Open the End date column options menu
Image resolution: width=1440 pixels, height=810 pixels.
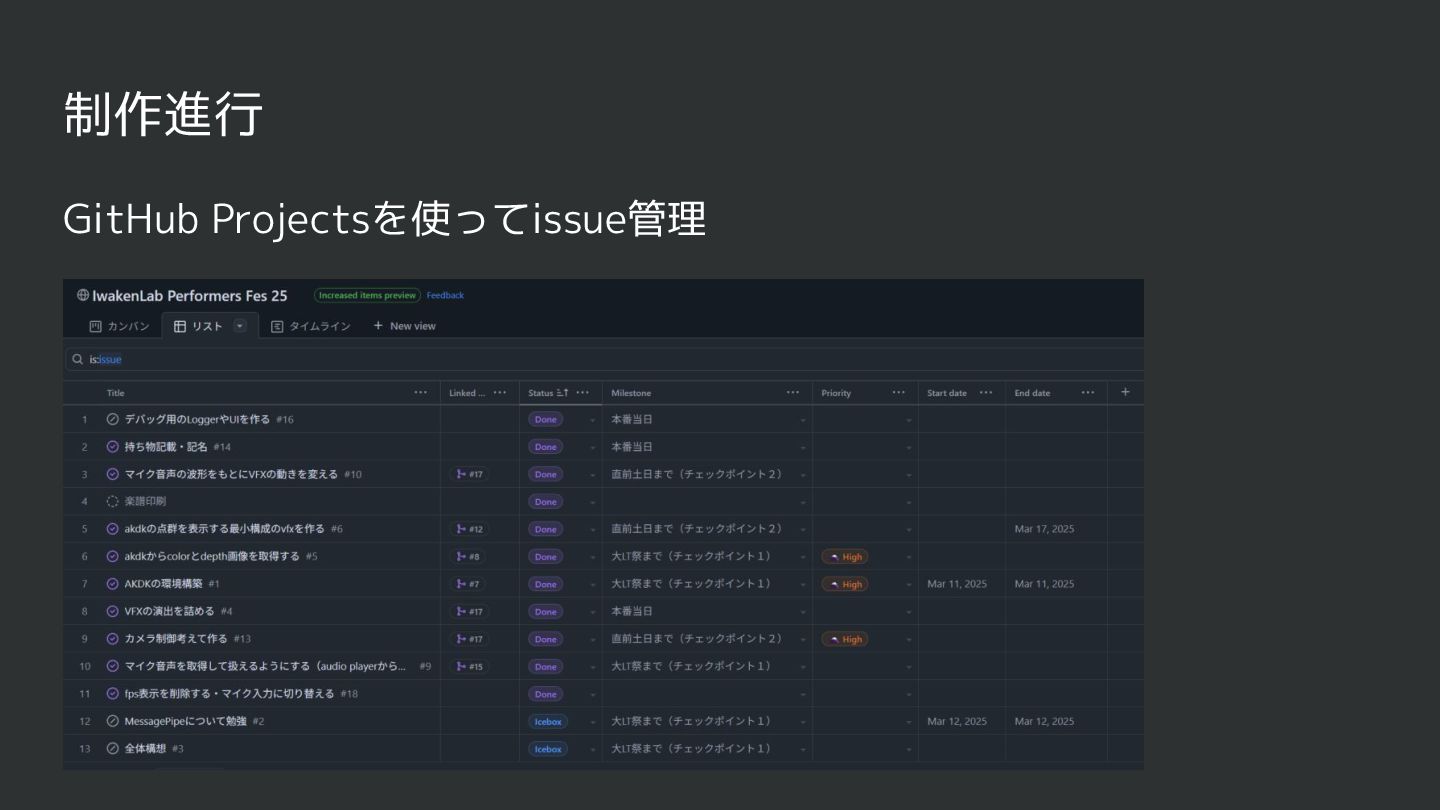(x=1088, y=393)
